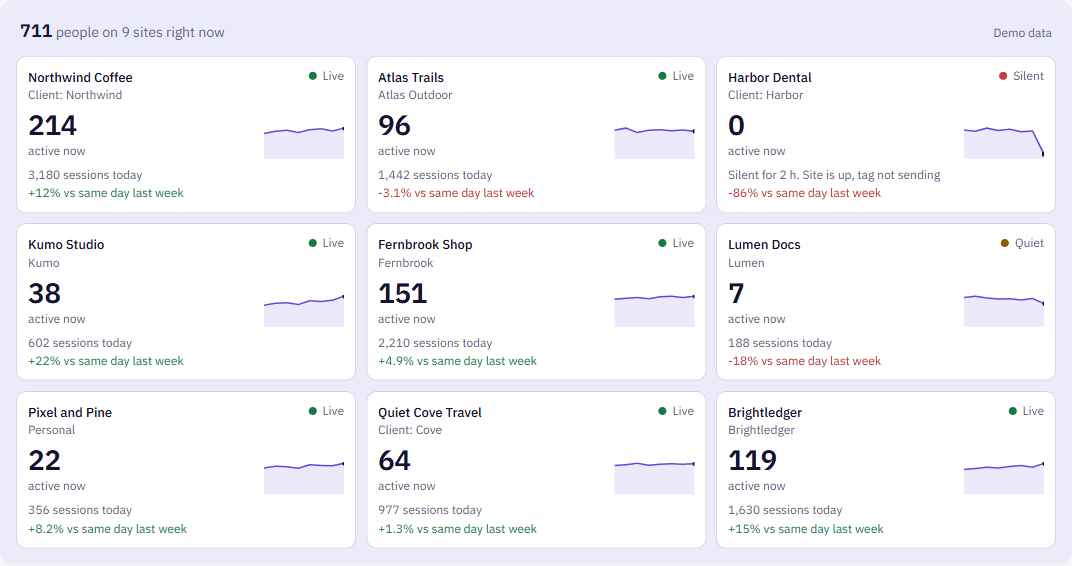Screen dimensions: 1072x566
Task: Click the Brightledger sparkline chart
Action: [x=1004, y=477]
